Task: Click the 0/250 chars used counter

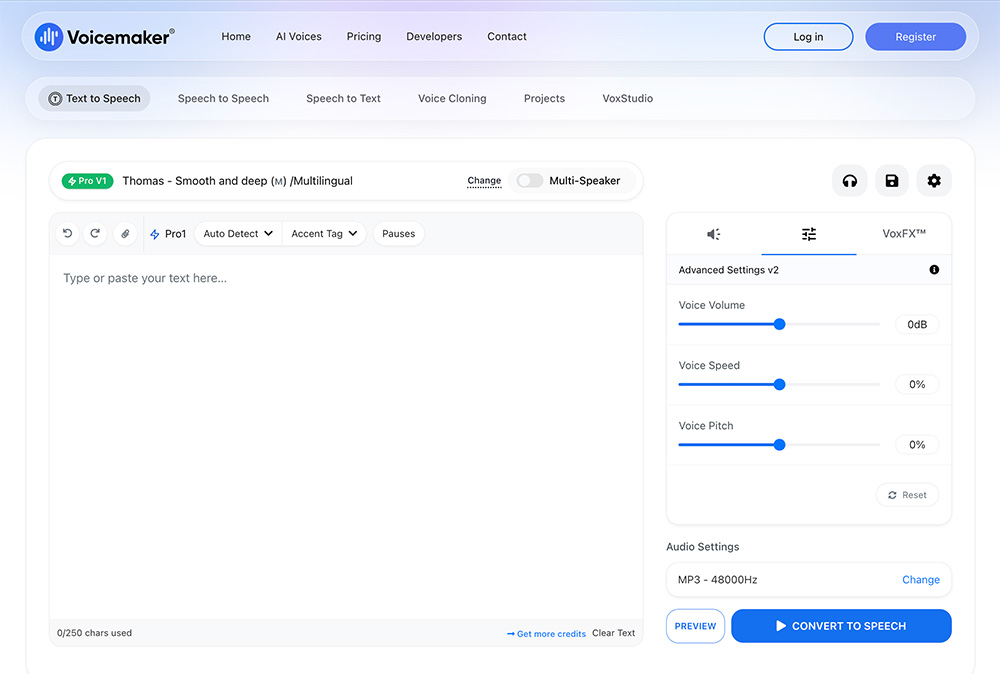Action: [94, 633]
